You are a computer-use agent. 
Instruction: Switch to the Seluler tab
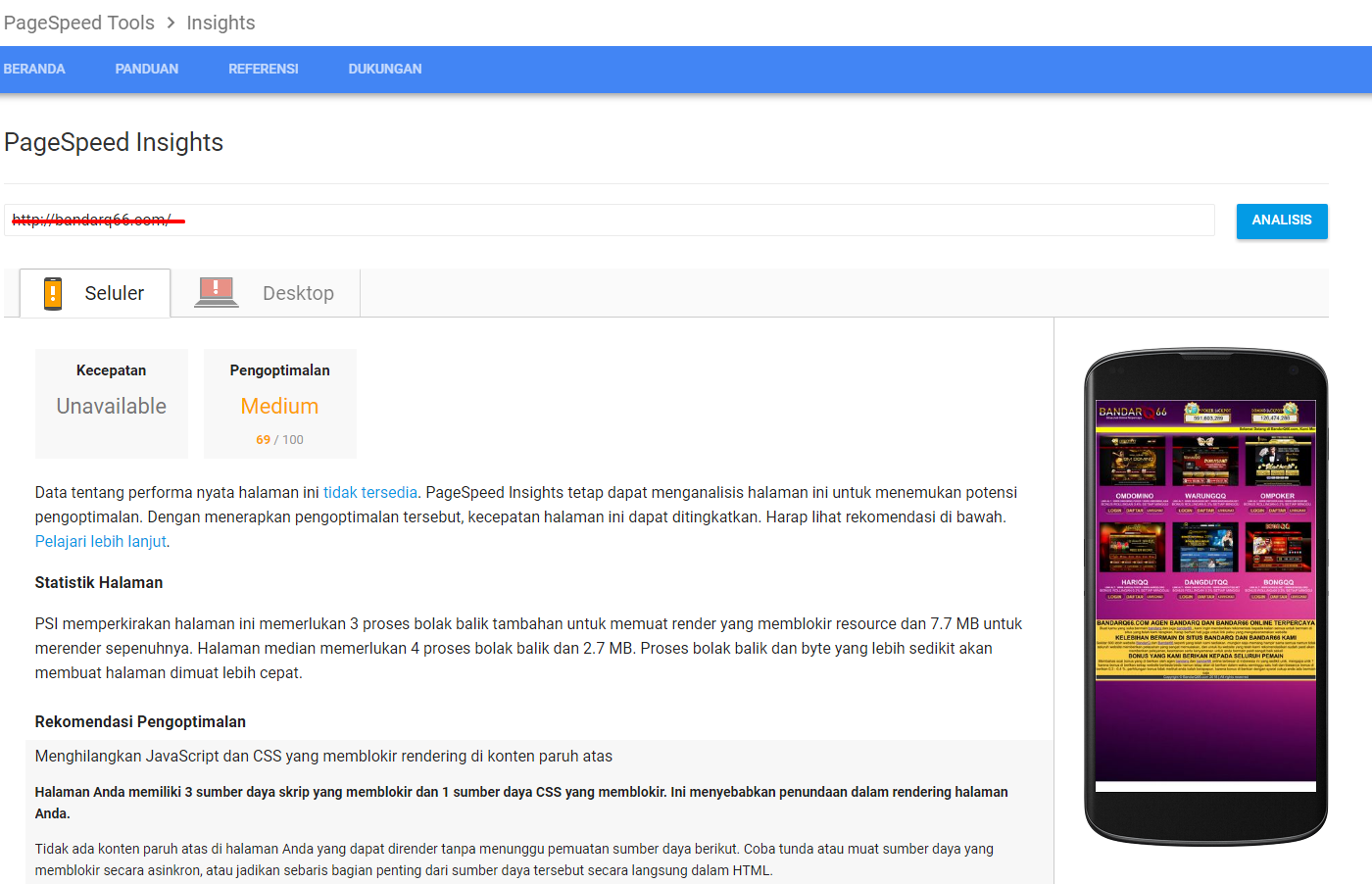click(95, 293)
